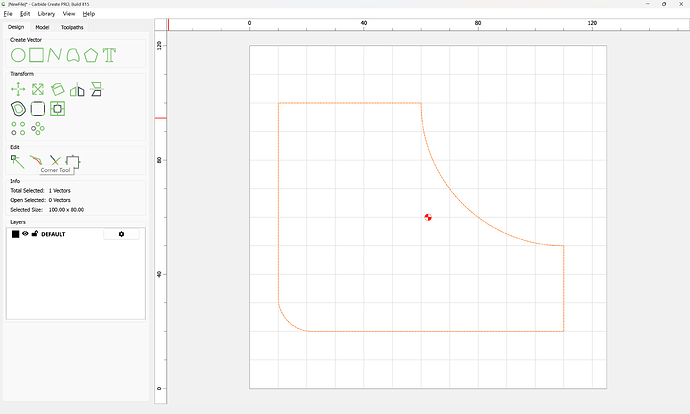Switch to the Design tab
Screen dimensions: 690x414
pyautogui.click(x=16, y=27)
